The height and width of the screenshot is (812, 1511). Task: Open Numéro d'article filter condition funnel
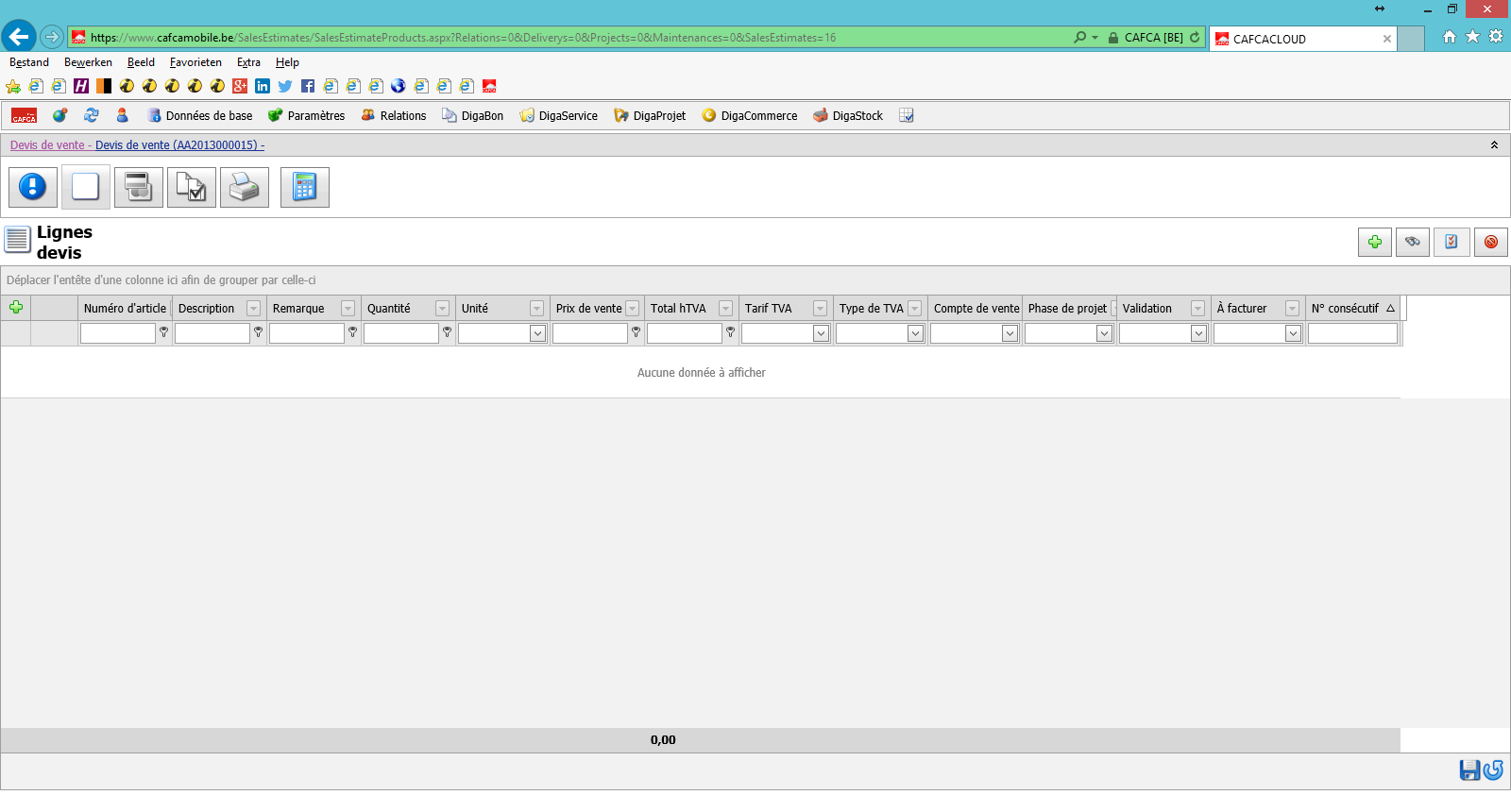coord(163,332)
